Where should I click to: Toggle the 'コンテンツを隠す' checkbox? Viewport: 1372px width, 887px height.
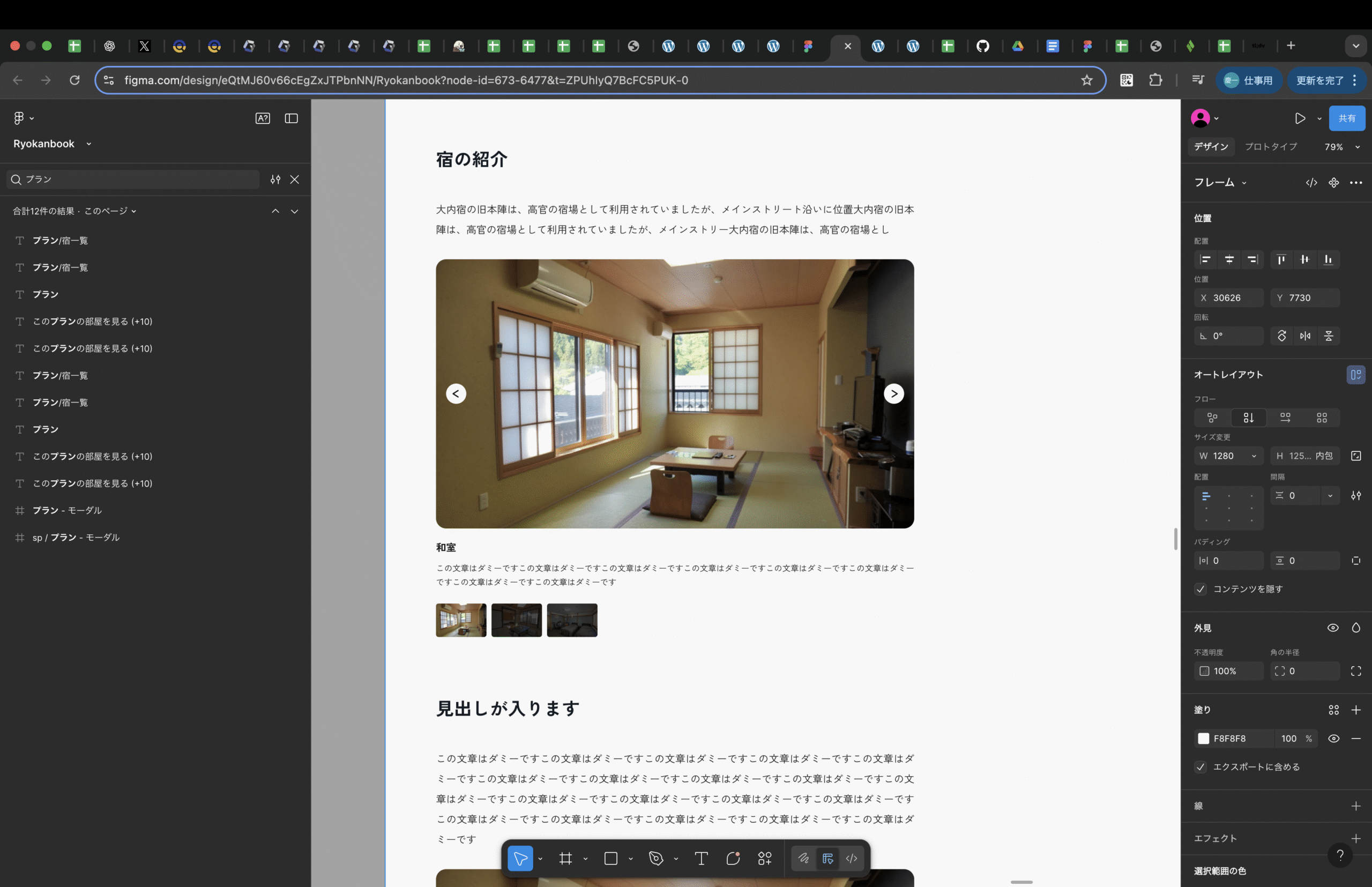click(x=1201, y=588)
